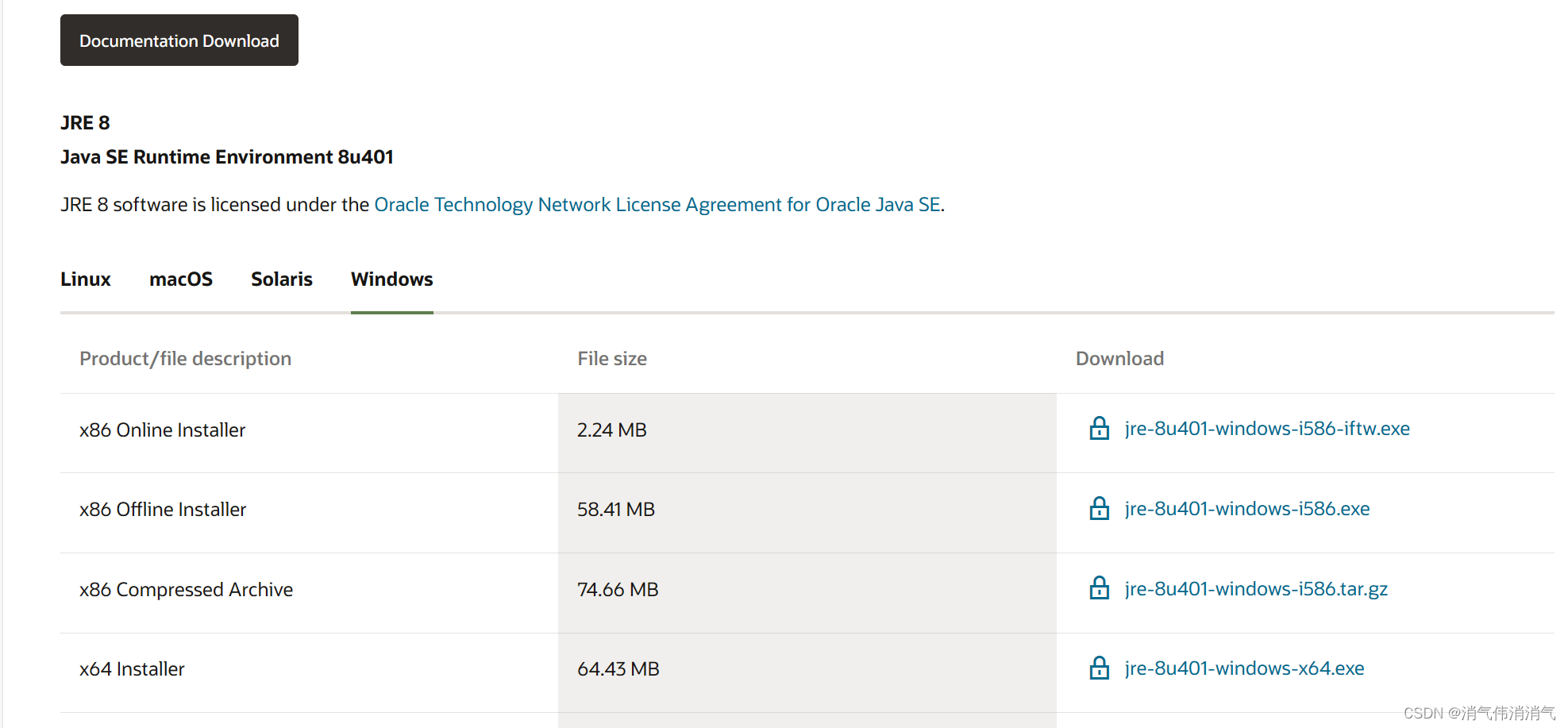Download jre-8u401-windows-i586-iftw.exe file link
Screen dimensions: 1568x728
coord(1267,429)
